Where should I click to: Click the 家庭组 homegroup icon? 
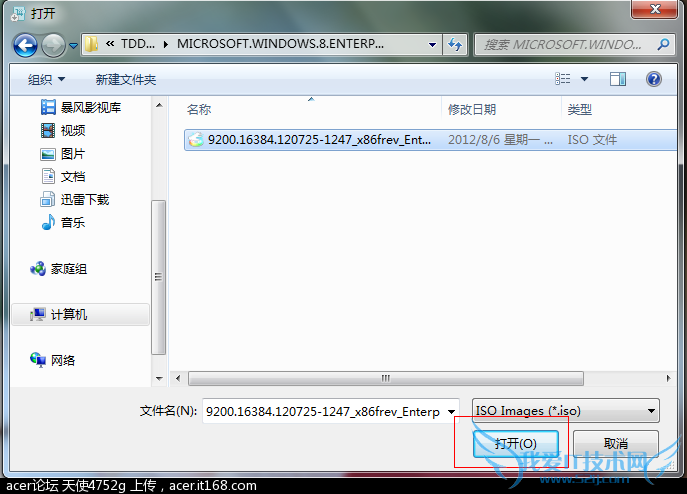pyautogui.click(x=38, y=268)
